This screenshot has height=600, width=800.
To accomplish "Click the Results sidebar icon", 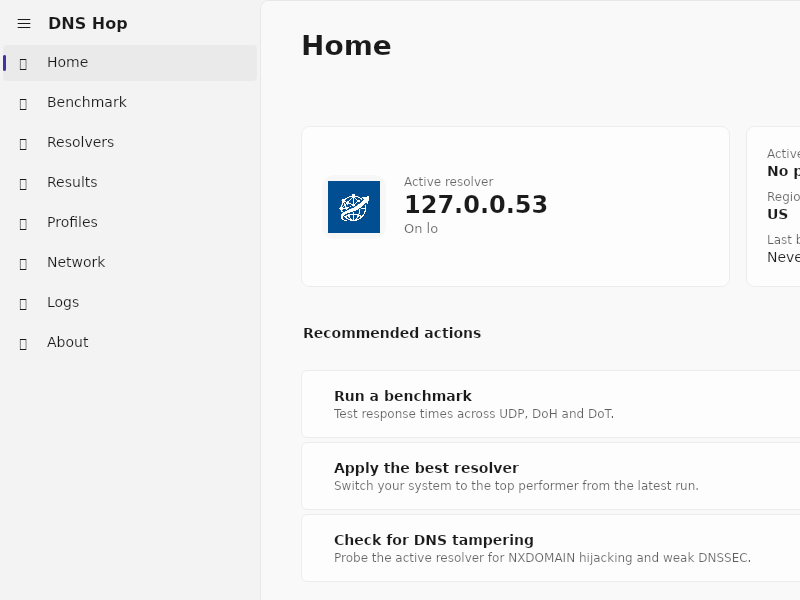I will [23, 184].
